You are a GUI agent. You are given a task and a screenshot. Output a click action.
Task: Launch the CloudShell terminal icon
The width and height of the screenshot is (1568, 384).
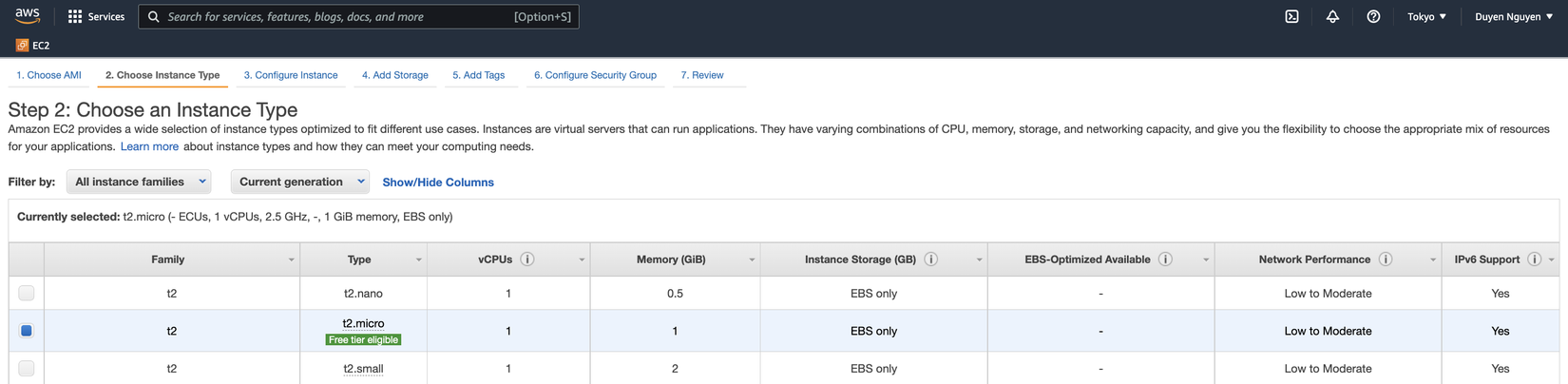tap(1291, 16)
